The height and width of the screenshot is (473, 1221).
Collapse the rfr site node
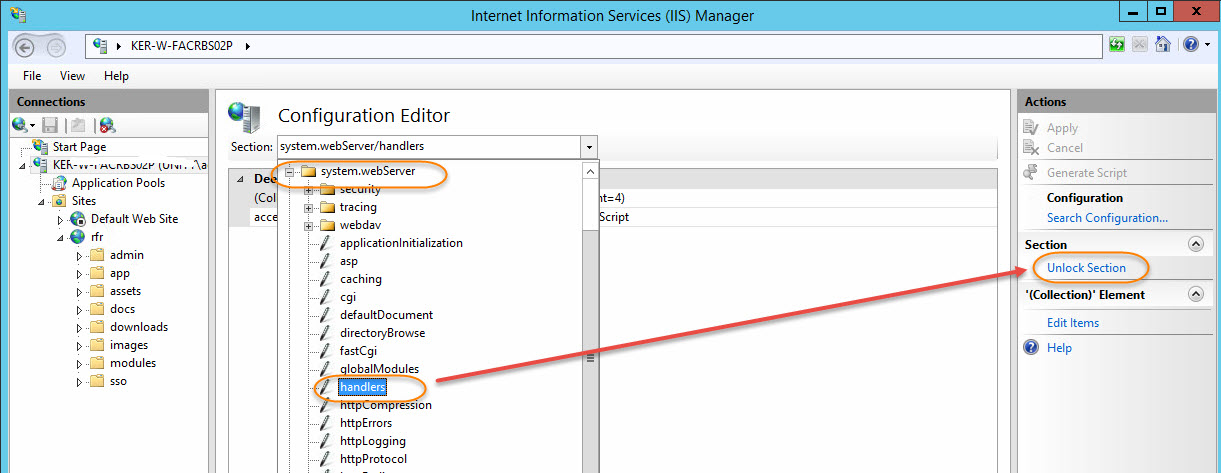pos(61,237)
